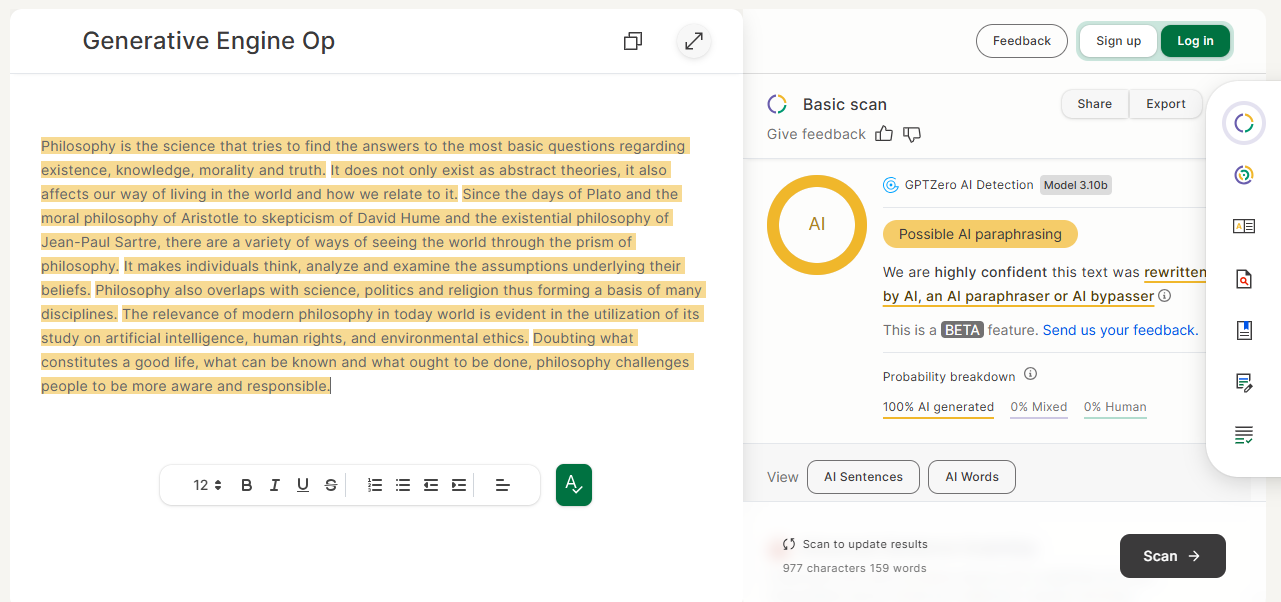1281x602 pixels.
Task: Toggle bold formatting
Action: tap(247, 485)
